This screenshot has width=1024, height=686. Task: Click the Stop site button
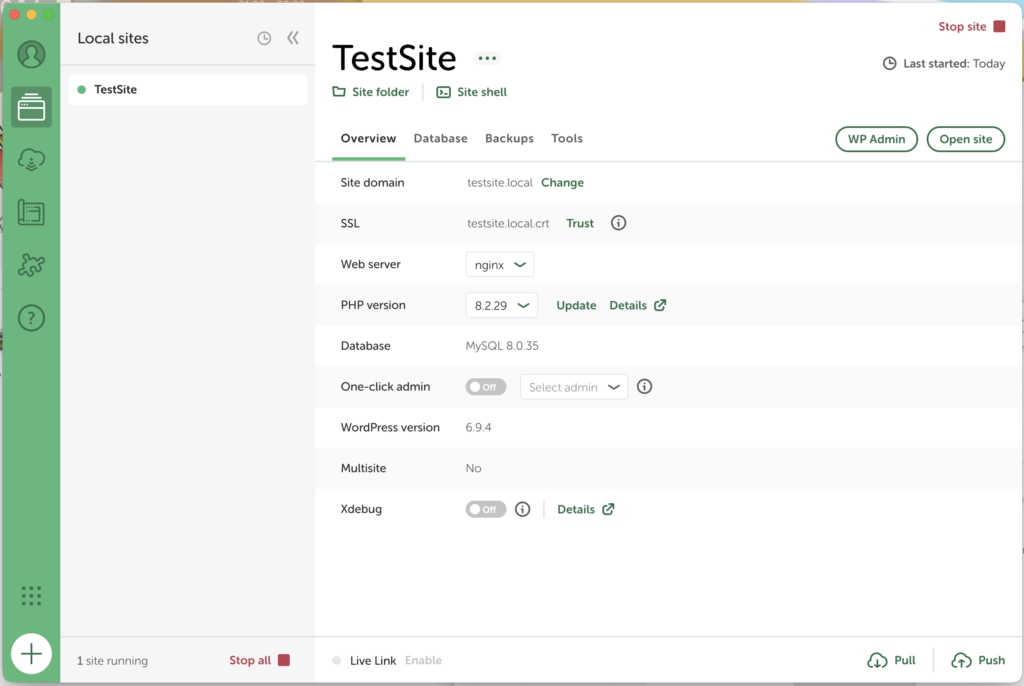click(971, 27)
